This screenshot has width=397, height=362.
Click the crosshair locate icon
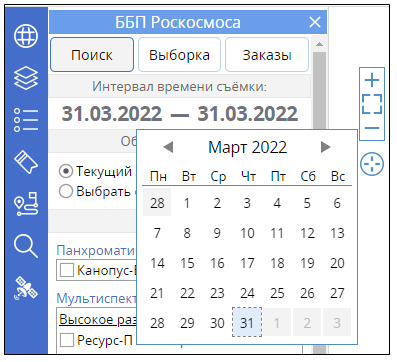[372, 164]
